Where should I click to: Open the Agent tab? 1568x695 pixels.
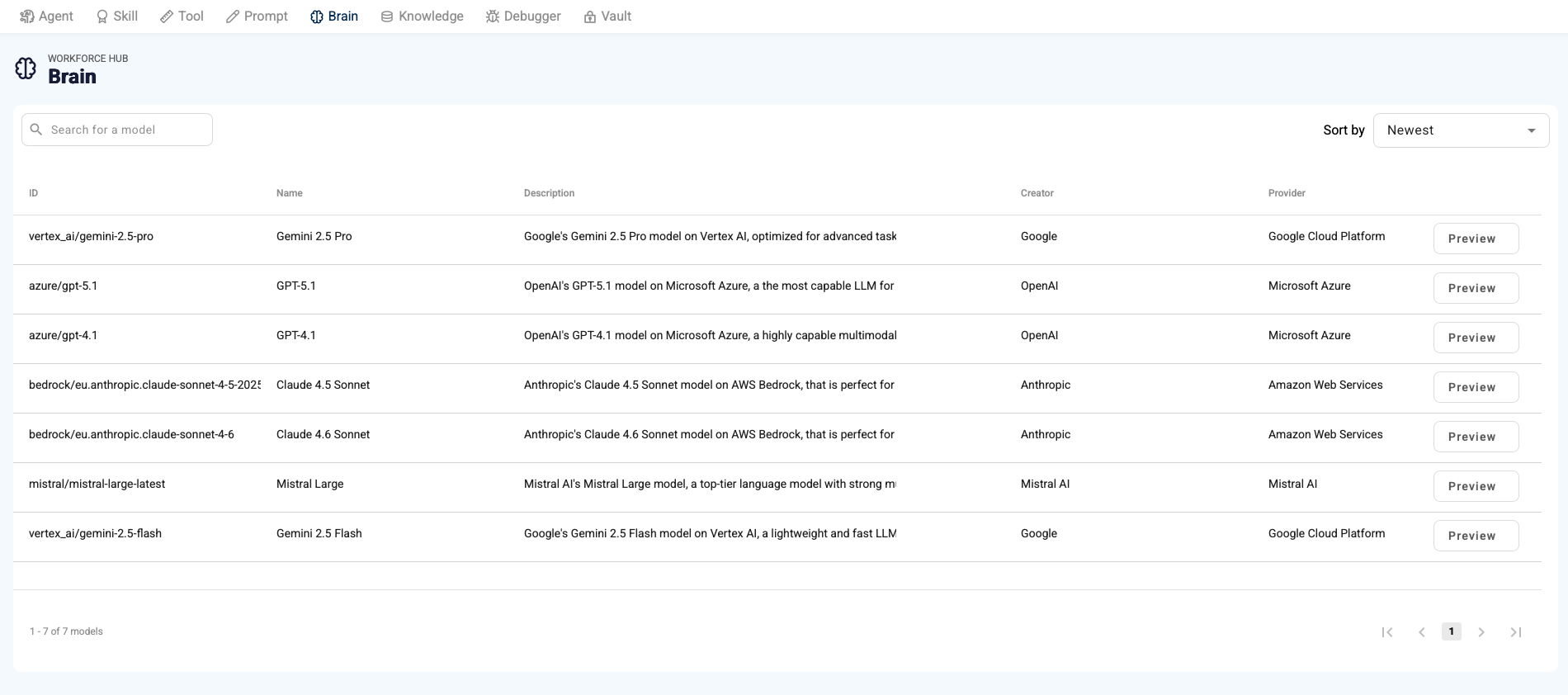pyautogui.click(x=46, y=17)
